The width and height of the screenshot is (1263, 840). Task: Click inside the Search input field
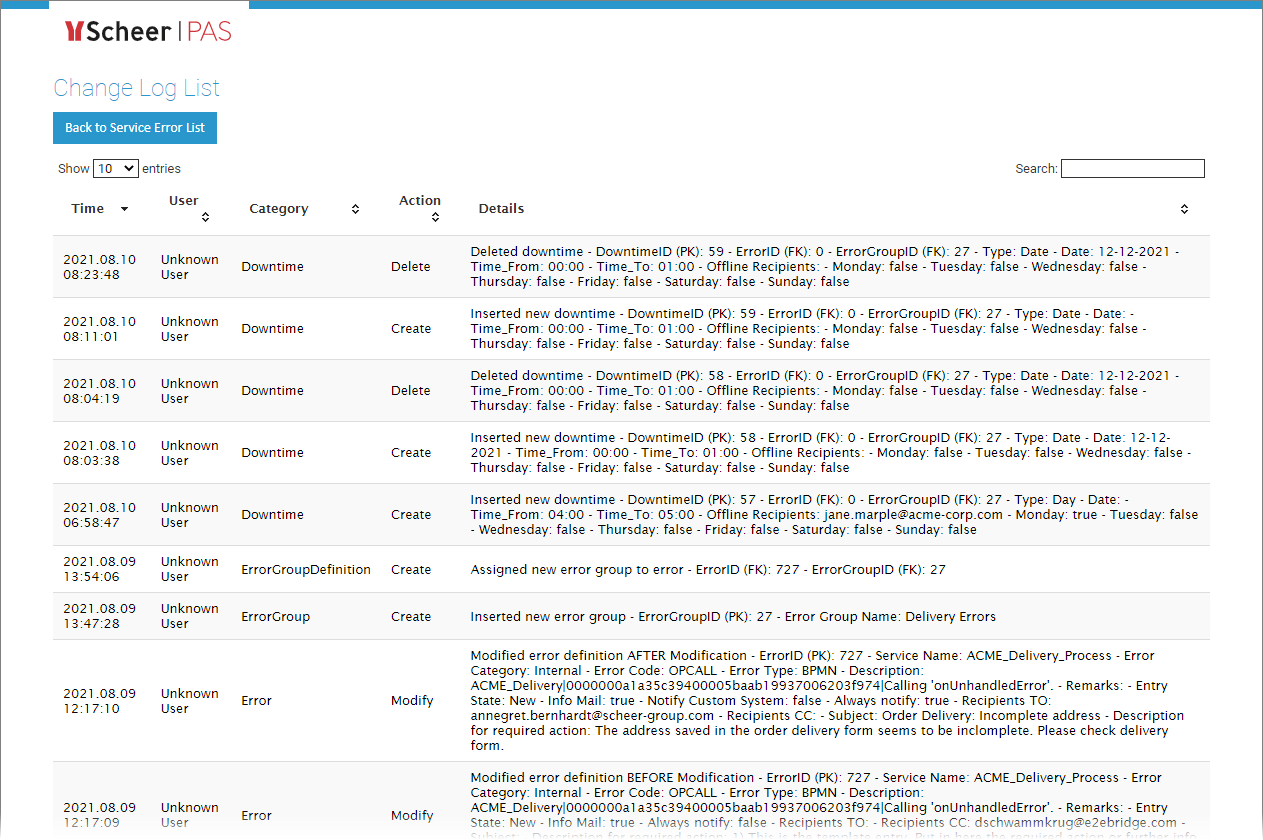(x=1132, y=168)
